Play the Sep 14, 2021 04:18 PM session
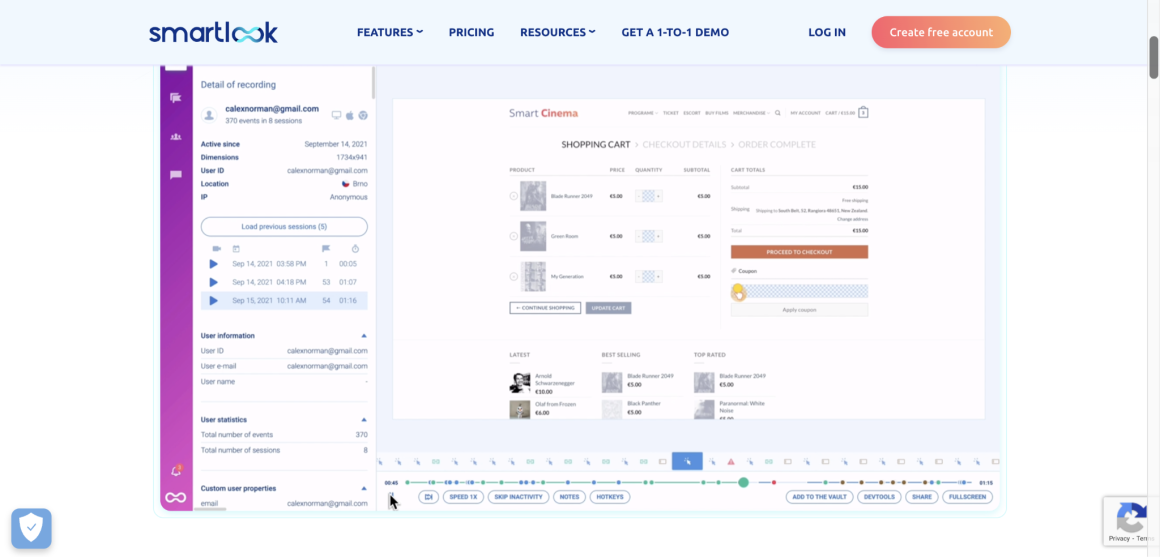The width and height of the screenshot is (1160, 557). [x=213, y=282]
